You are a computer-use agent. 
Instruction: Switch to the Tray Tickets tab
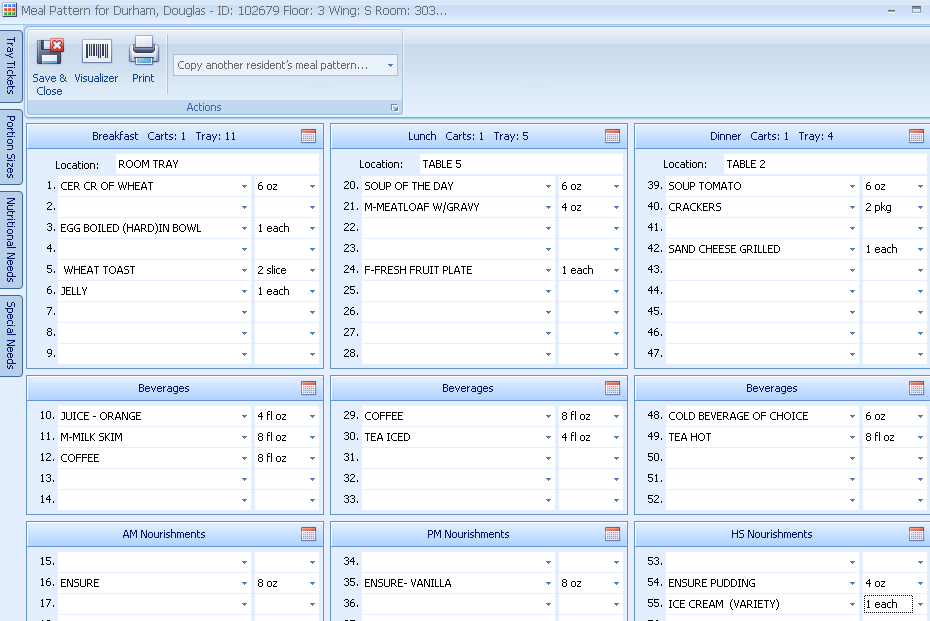click(11, 65)
